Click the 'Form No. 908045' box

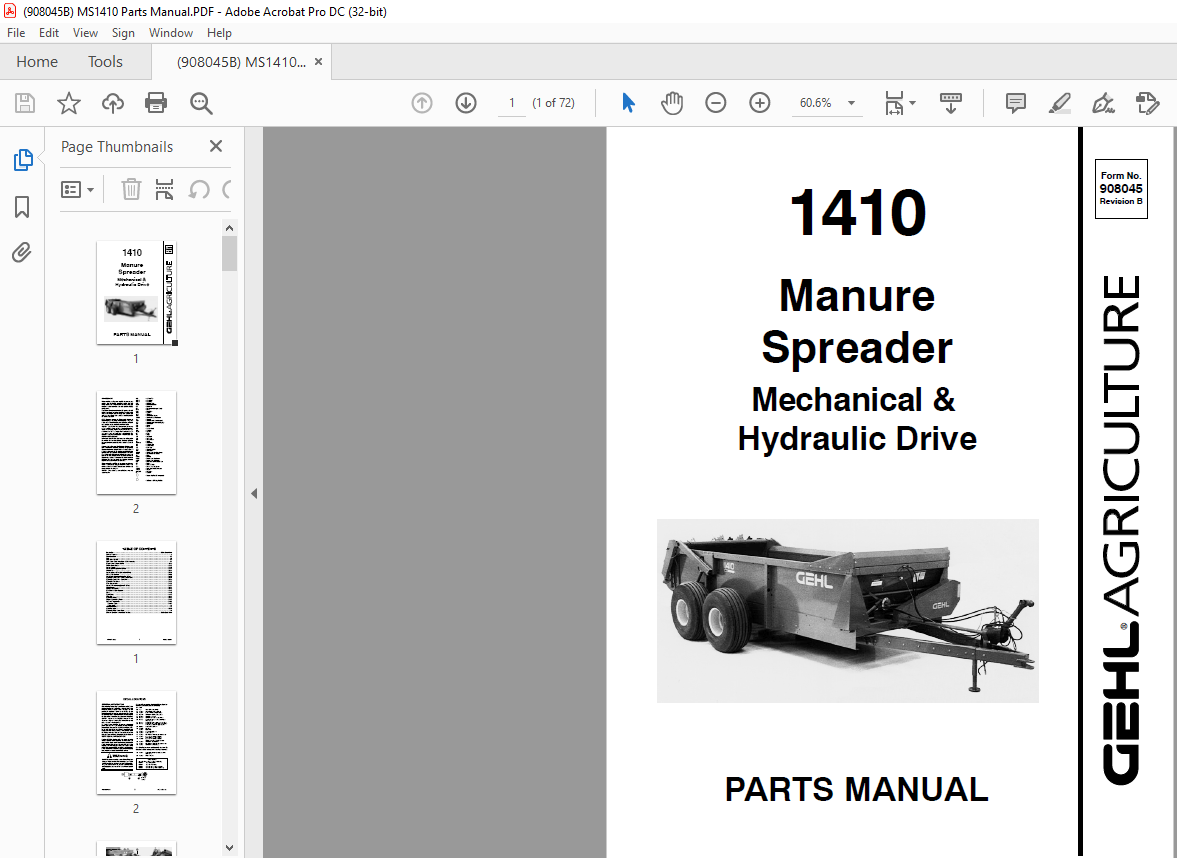(x=1121, y=189)
